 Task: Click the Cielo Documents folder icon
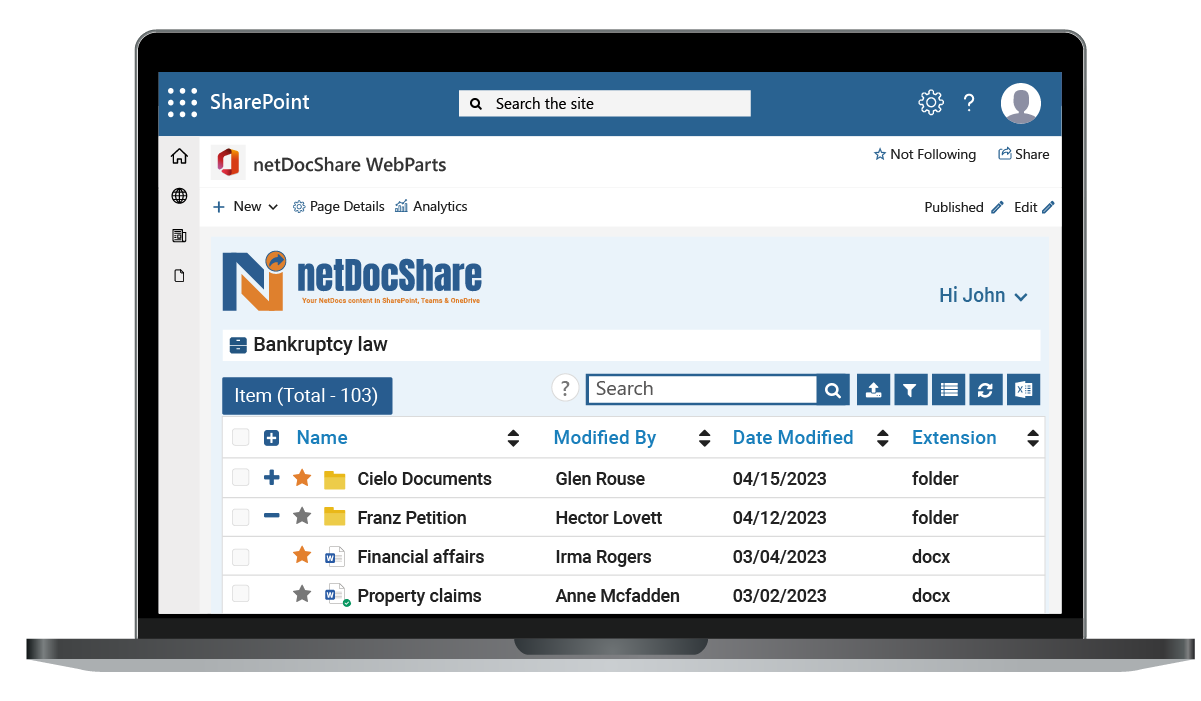335,479
